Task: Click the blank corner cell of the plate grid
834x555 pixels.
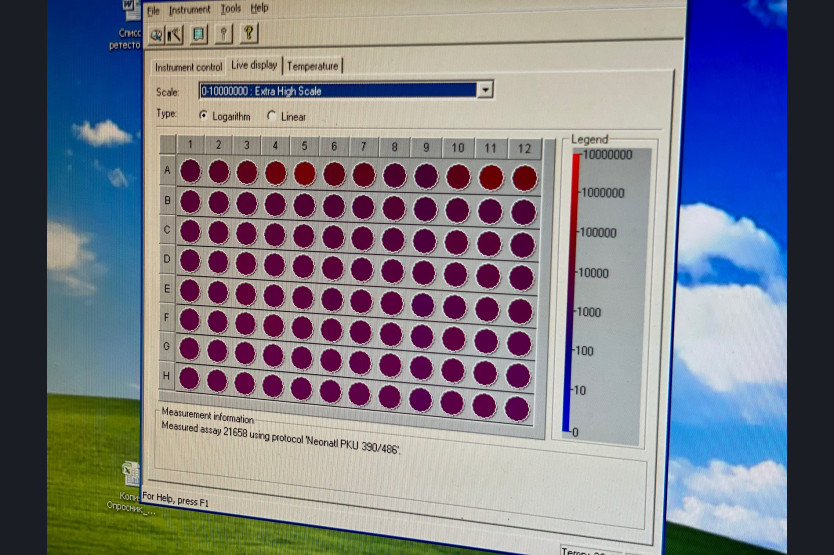Action: (x=168, y=144)
